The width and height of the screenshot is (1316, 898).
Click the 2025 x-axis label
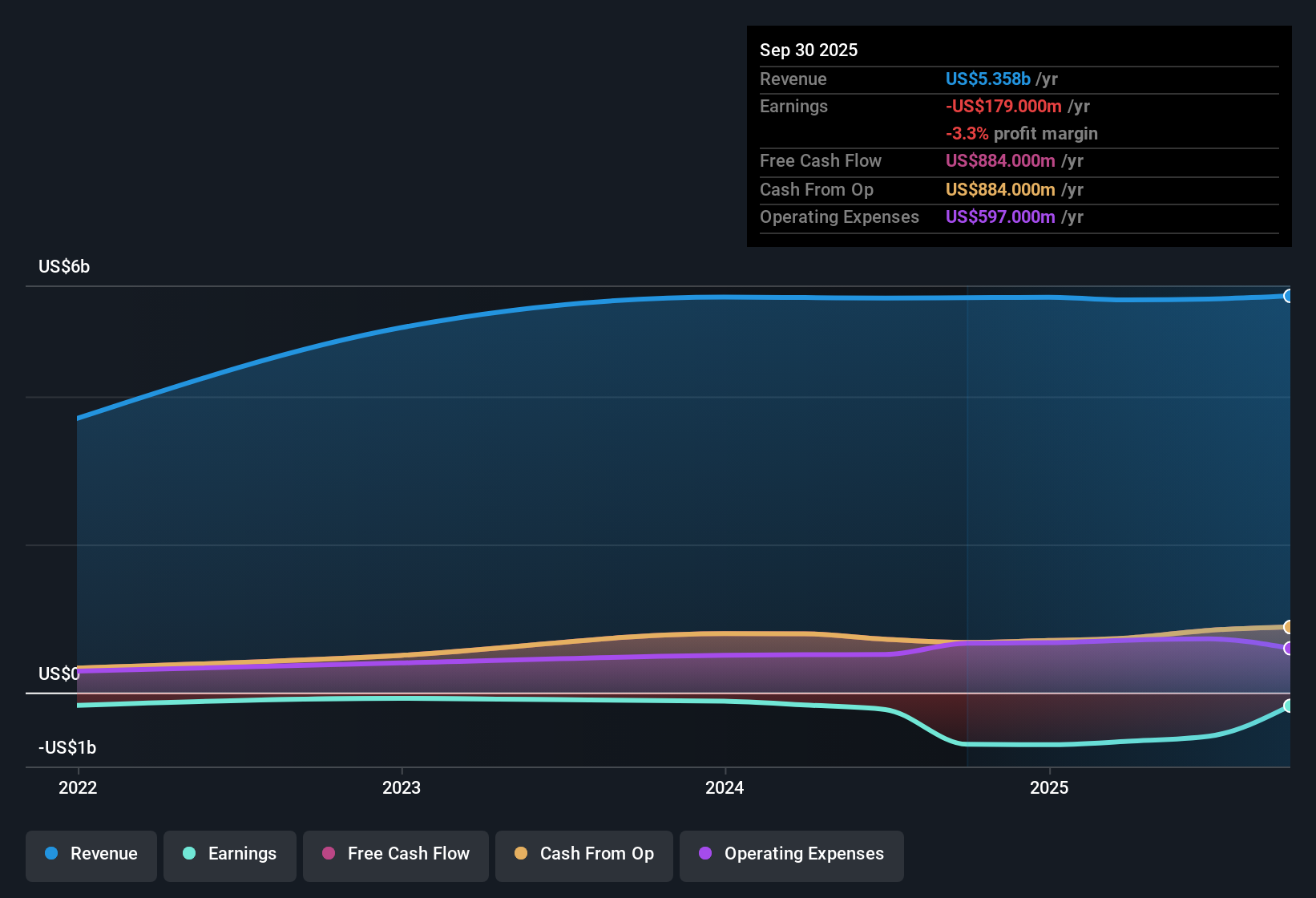1049,787
